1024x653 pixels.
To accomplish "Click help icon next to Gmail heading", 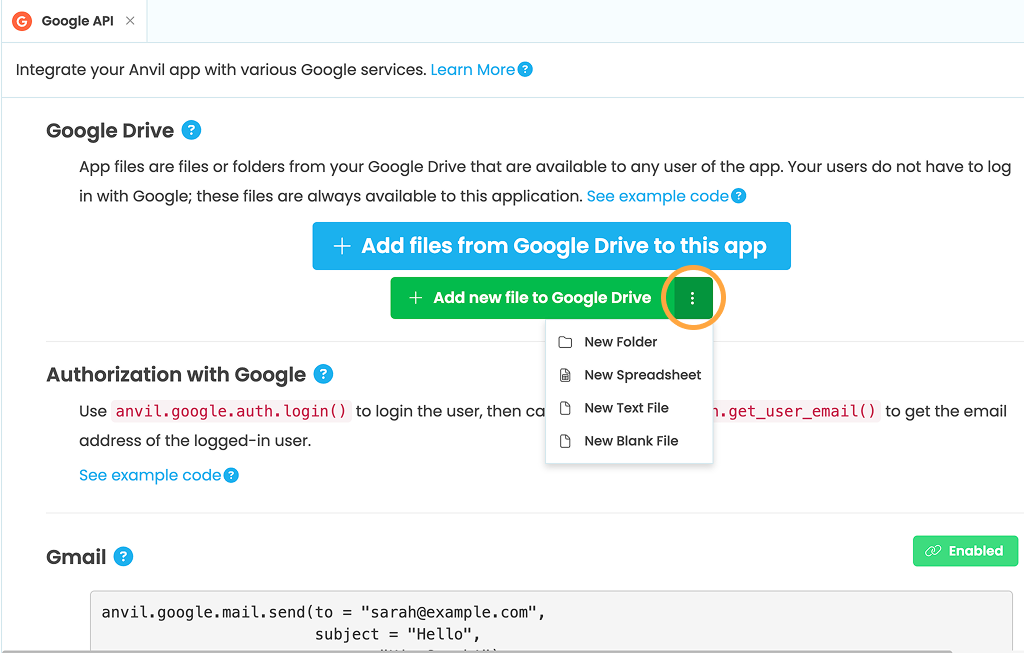I will 123,557.
